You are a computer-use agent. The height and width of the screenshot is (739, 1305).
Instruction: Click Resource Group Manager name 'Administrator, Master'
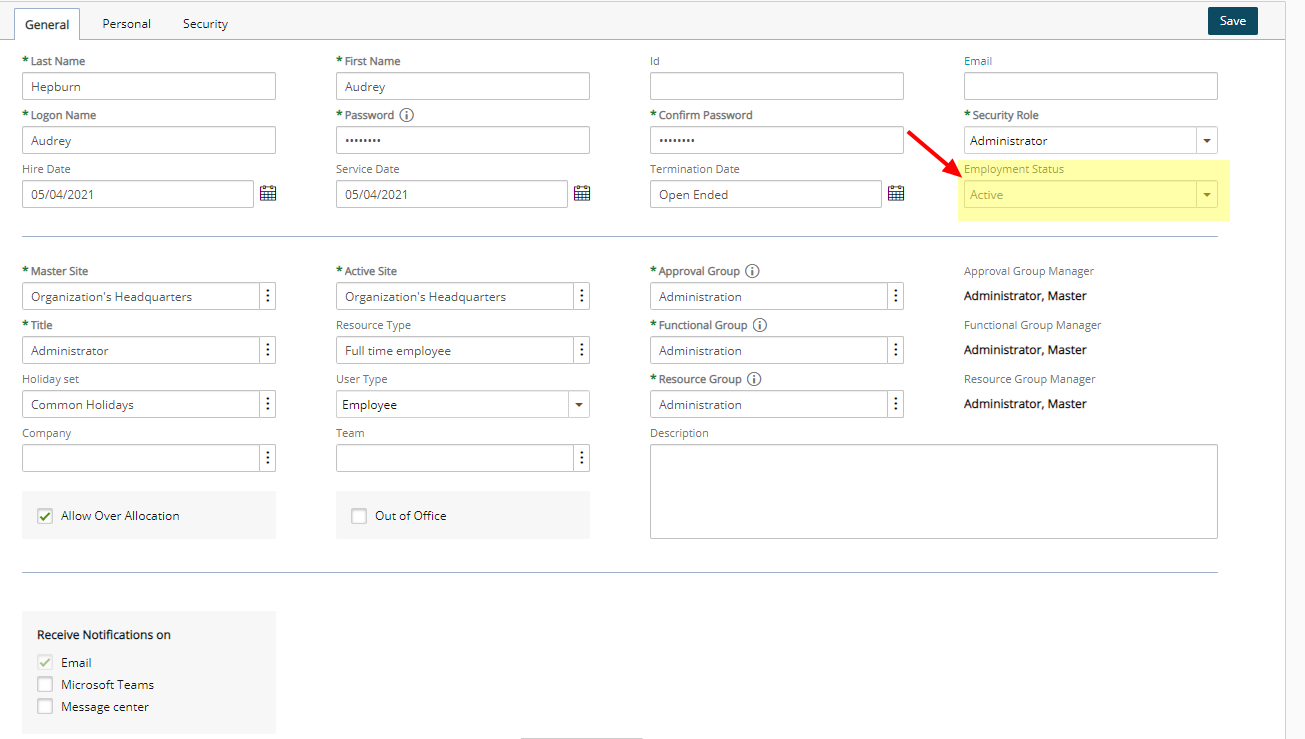[1025, 404]
